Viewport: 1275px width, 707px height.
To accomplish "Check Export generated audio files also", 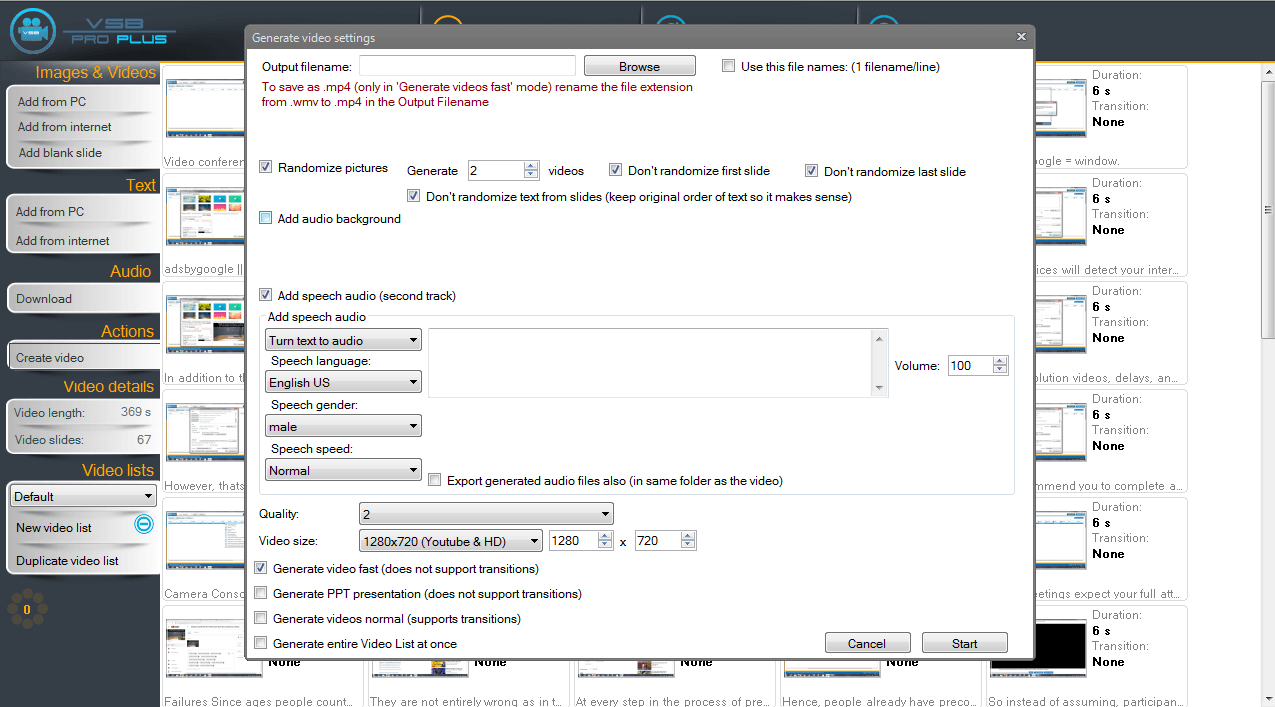I will point(434,480).
